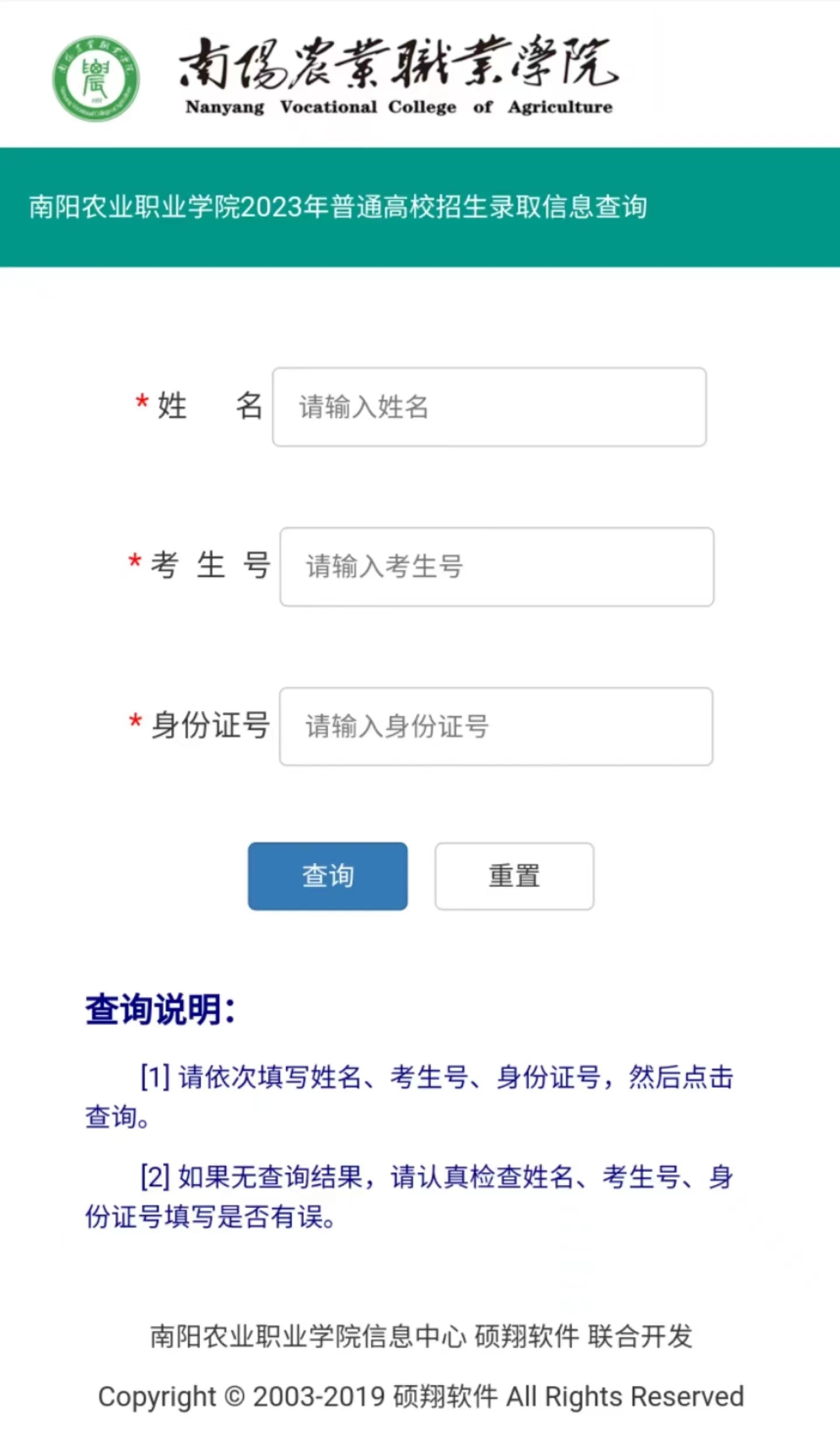Click the 身份证号 field label
The height and width of the screenshot is (1430, 840).
[x=211, y=726]
